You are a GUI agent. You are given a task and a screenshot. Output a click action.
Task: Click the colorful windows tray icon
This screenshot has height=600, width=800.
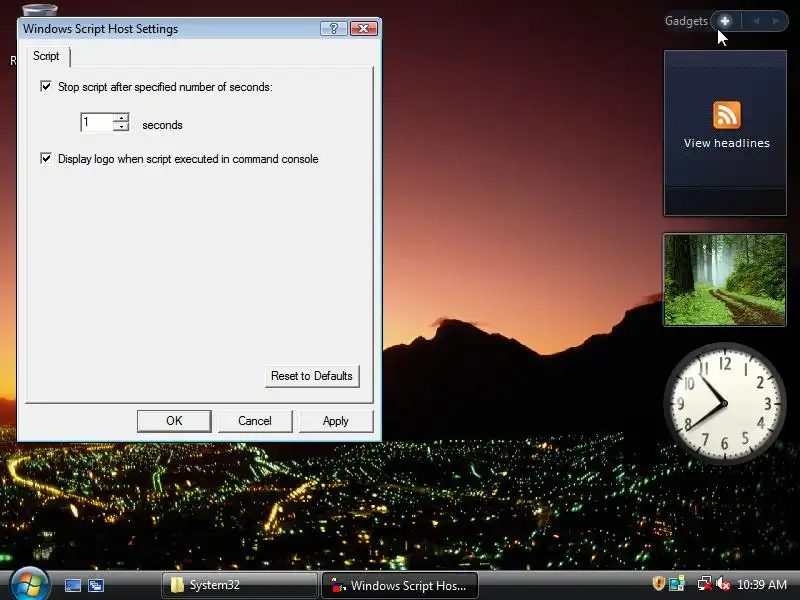[x=677, y=584]
